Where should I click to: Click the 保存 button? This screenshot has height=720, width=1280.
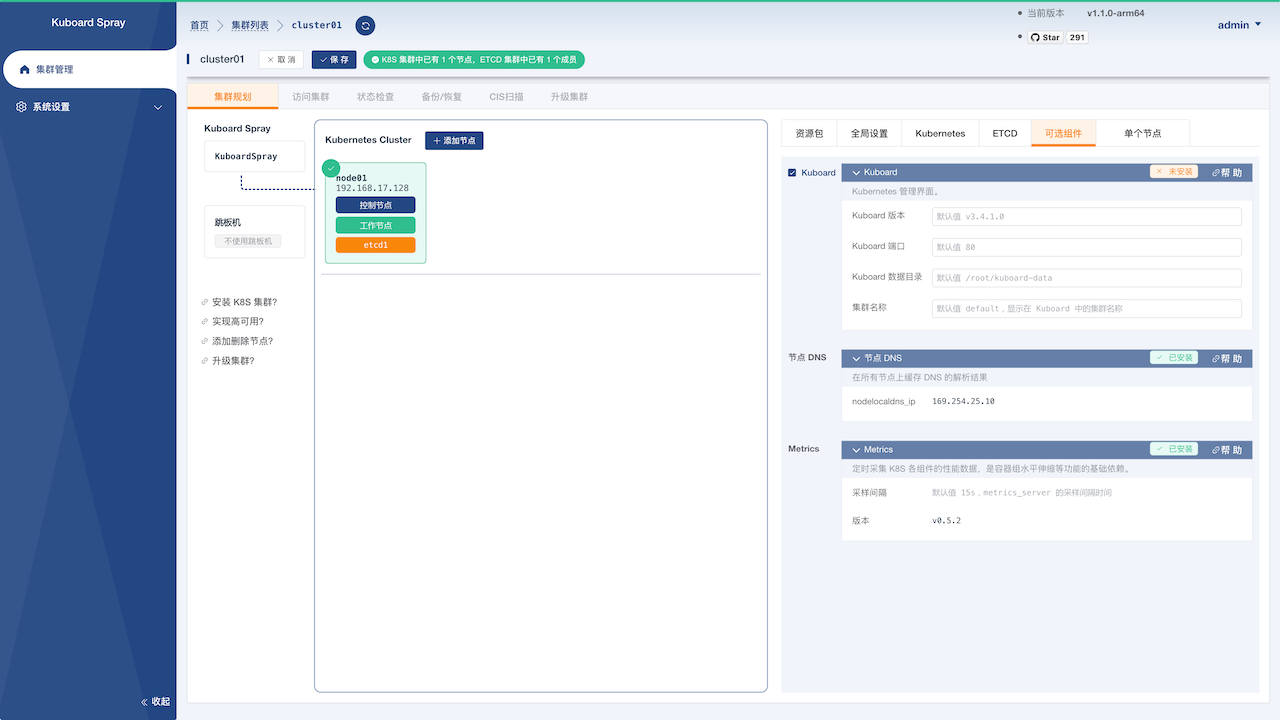pos(334,60)
